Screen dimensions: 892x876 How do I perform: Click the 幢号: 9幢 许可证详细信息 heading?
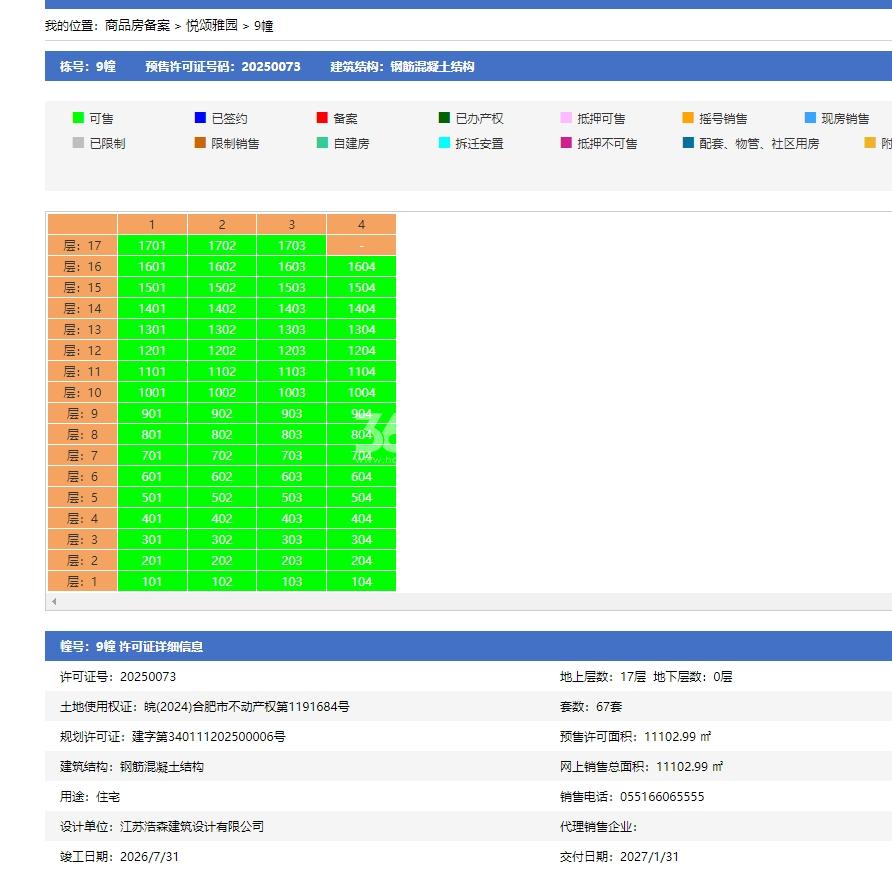[131, 647]
